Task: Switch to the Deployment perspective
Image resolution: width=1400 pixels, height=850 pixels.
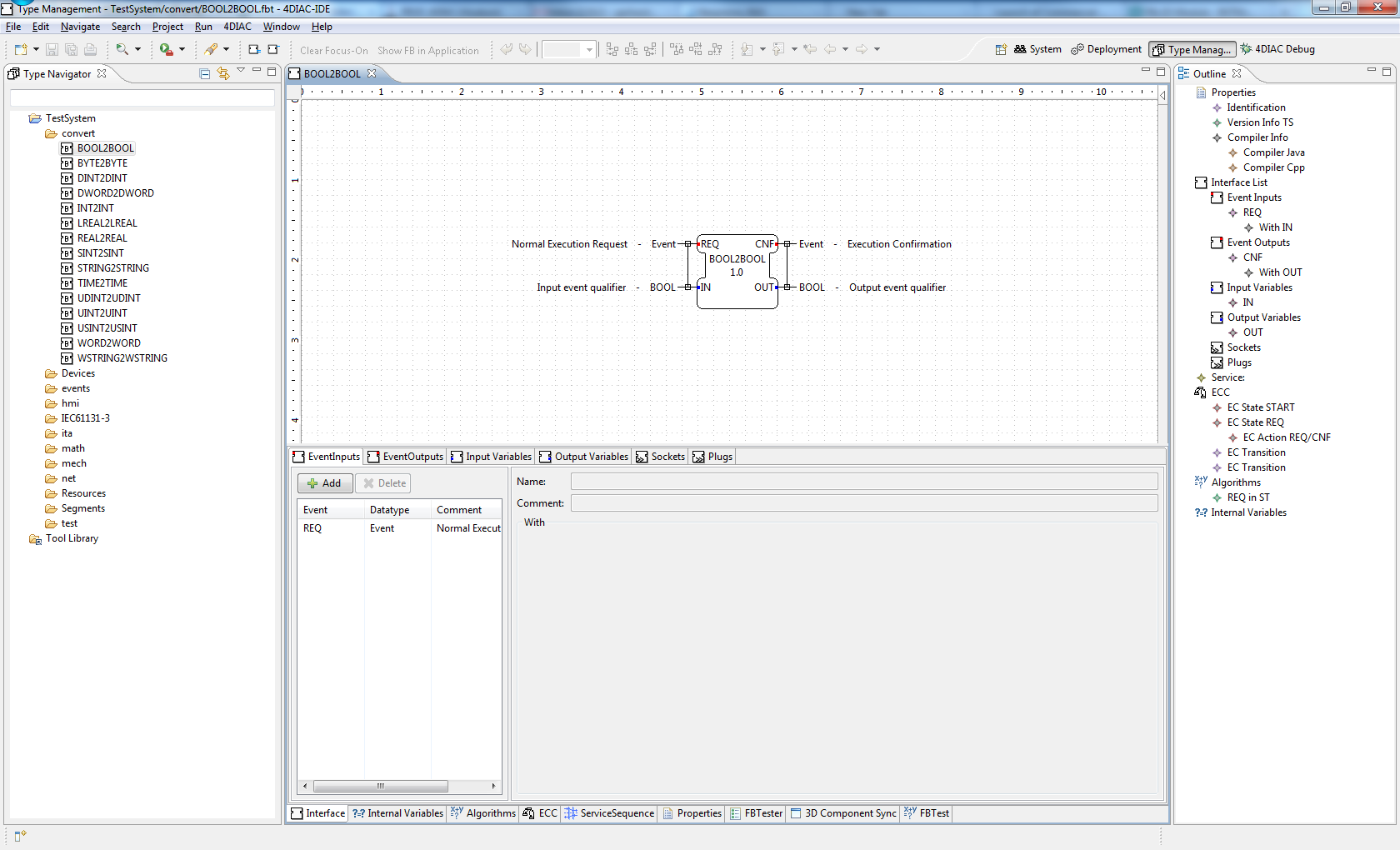Action: point(1107,49)
